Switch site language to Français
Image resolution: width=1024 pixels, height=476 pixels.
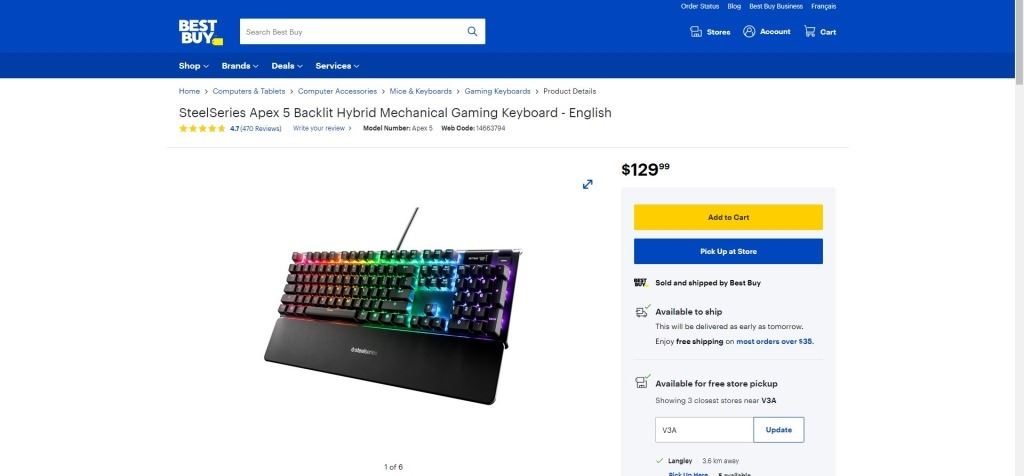click(824, 7)
